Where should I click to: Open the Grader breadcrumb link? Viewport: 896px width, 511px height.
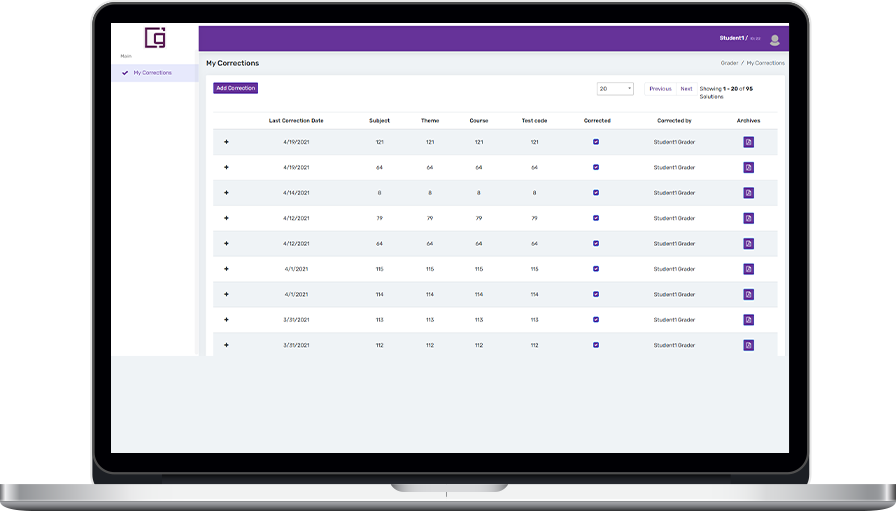coord(729,63)
